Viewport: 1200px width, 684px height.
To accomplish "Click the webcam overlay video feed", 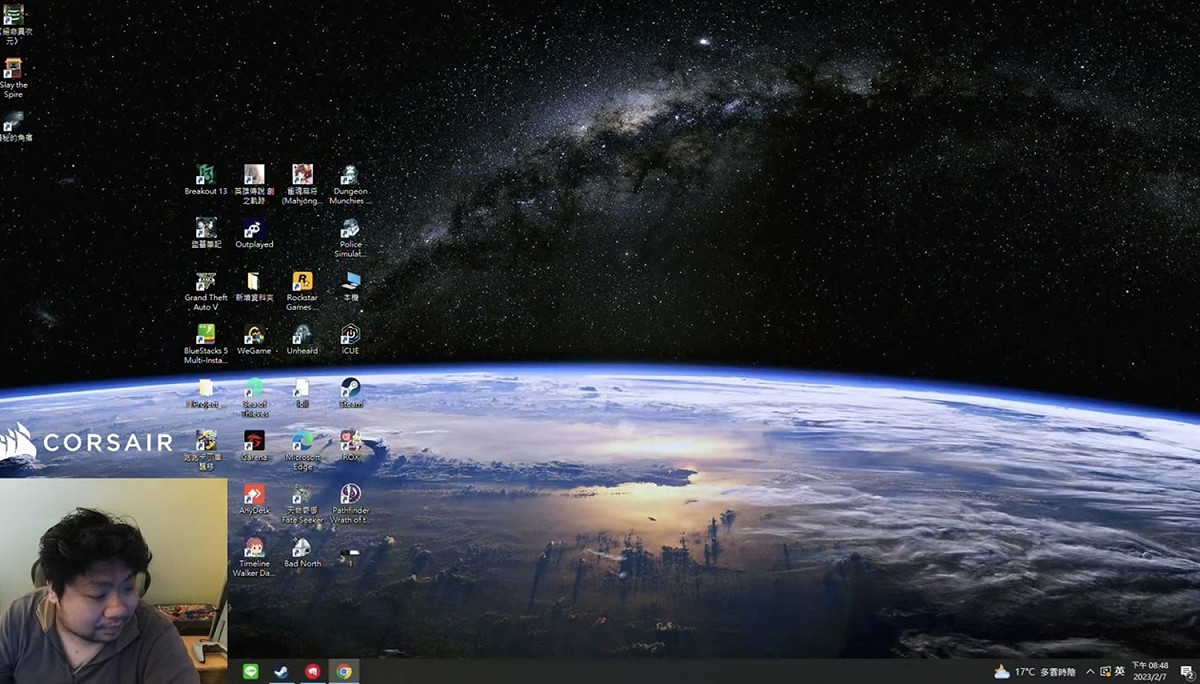I will (x=113, y=581).
